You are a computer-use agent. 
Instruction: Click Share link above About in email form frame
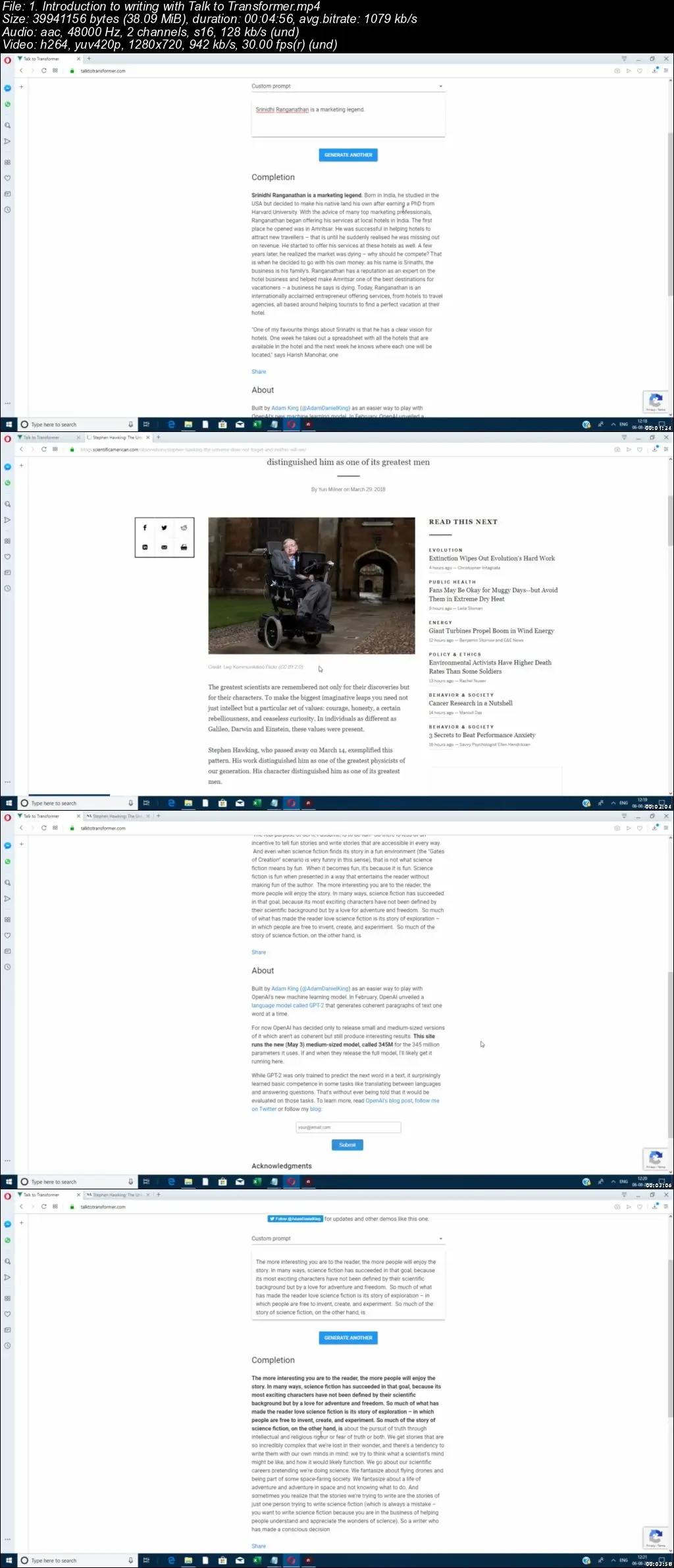[259, 952]
